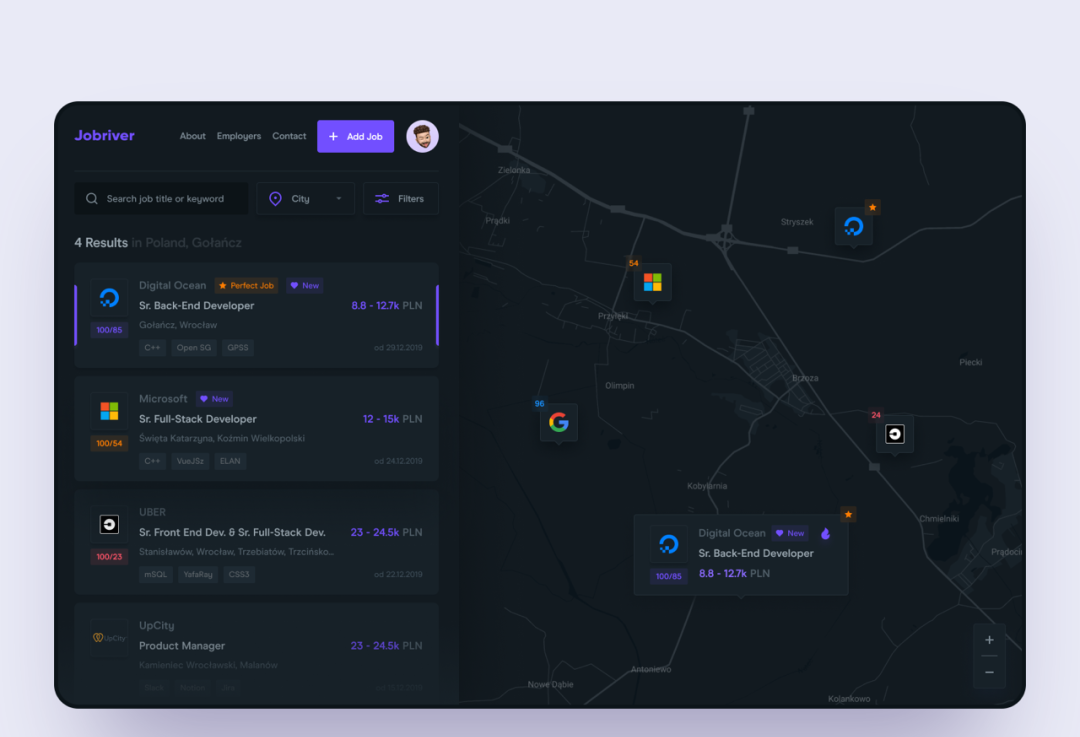Click the 12 - 15k PLN salary

[x=393, y=419]
